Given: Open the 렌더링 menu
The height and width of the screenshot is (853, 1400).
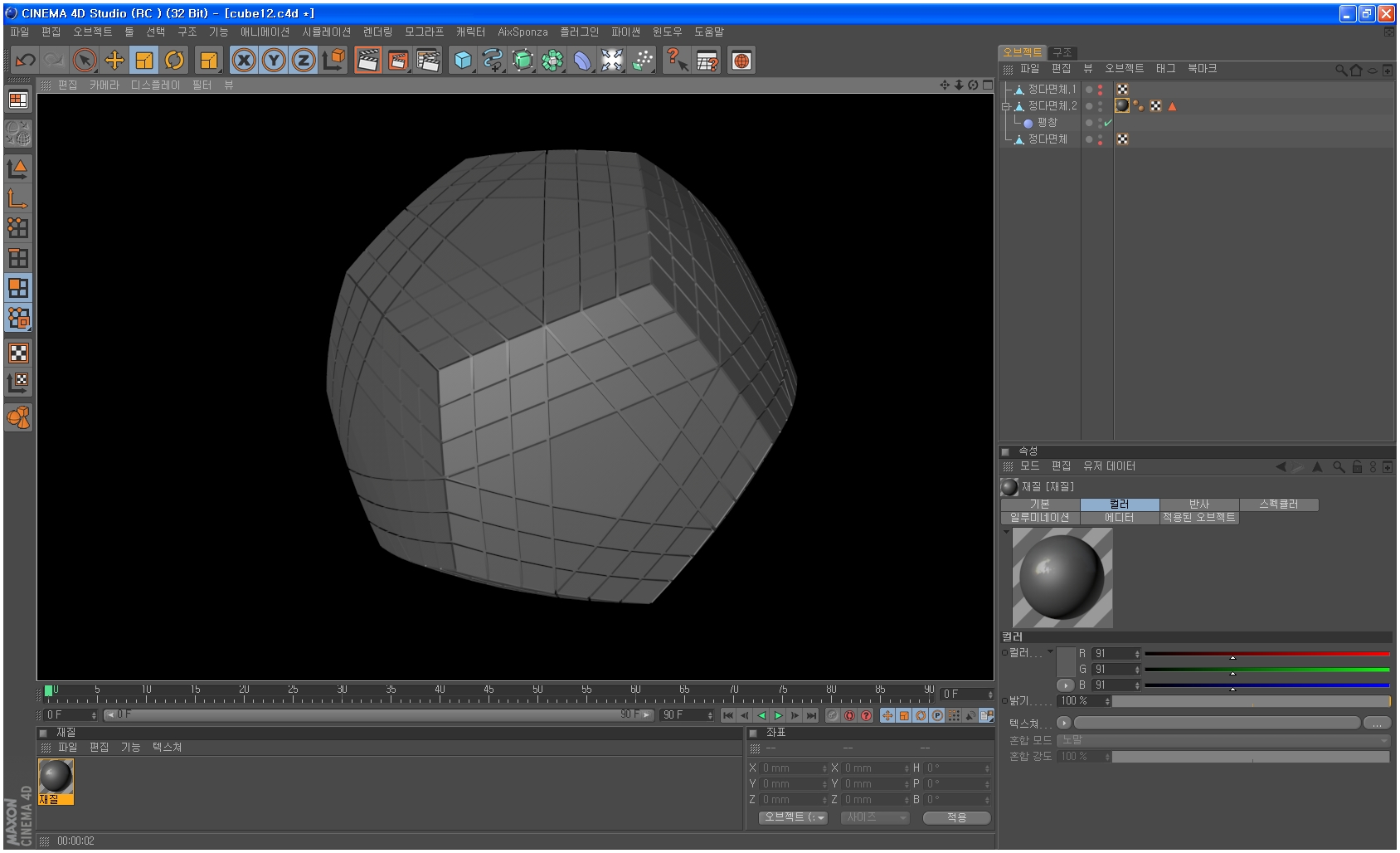Looking at the screenshot, I should click(377, 32).
